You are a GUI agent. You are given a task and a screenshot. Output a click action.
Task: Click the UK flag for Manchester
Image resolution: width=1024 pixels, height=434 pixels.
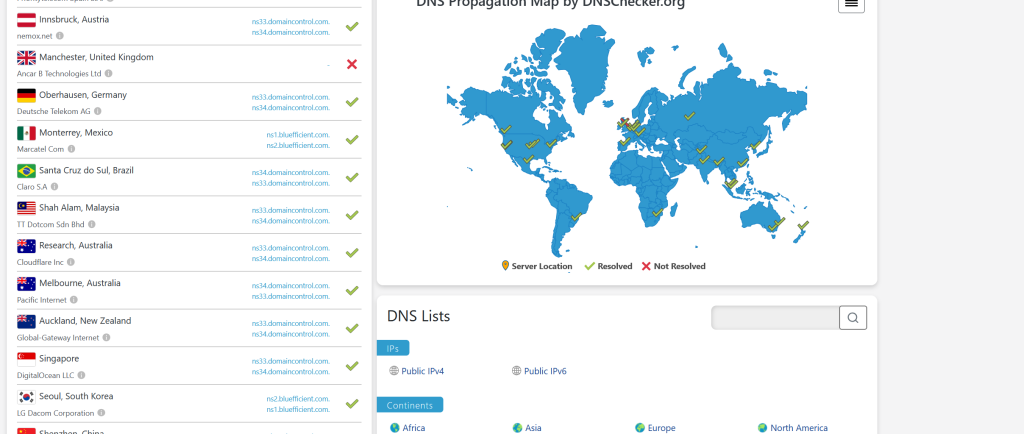click(26, 58)
